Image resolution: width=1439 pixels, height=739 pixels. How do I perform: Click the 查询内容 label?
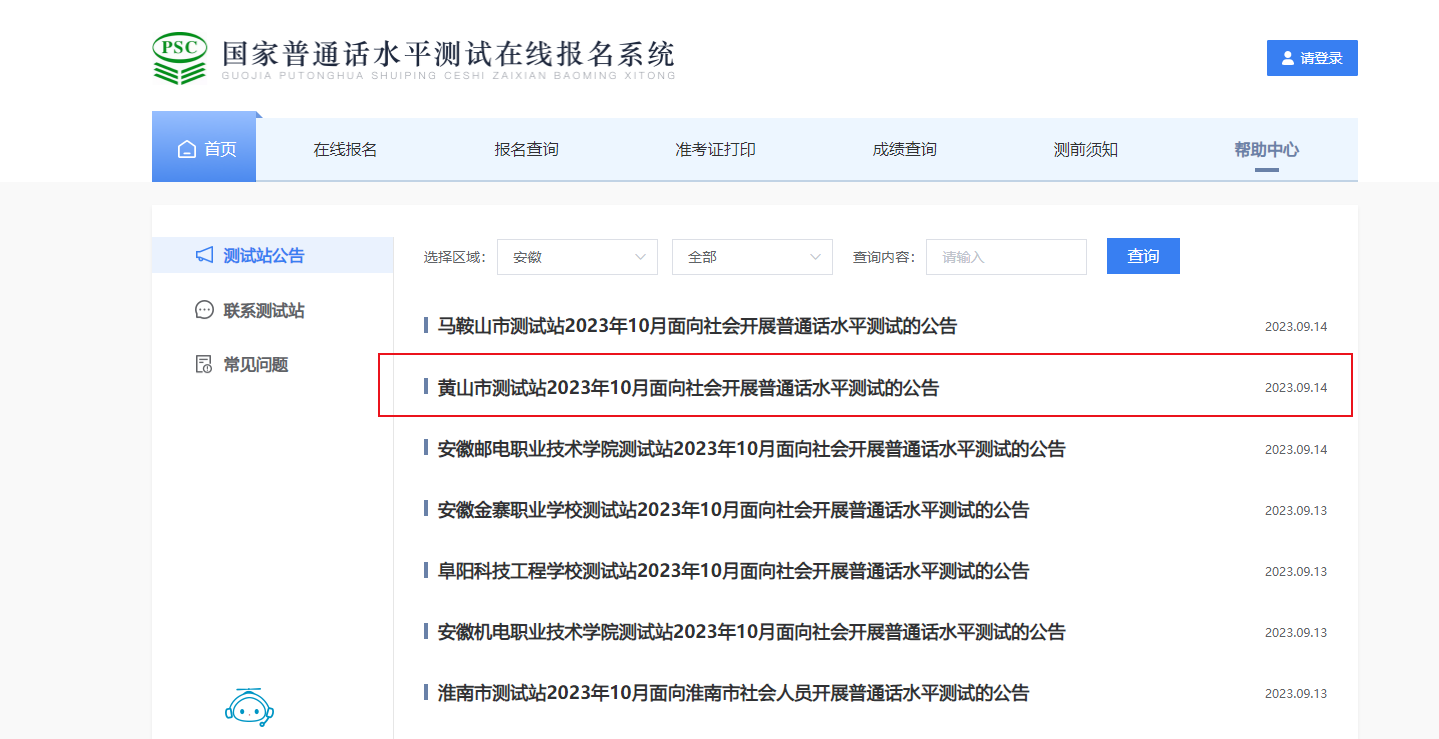pyautogui.click(x=884, y=257)
